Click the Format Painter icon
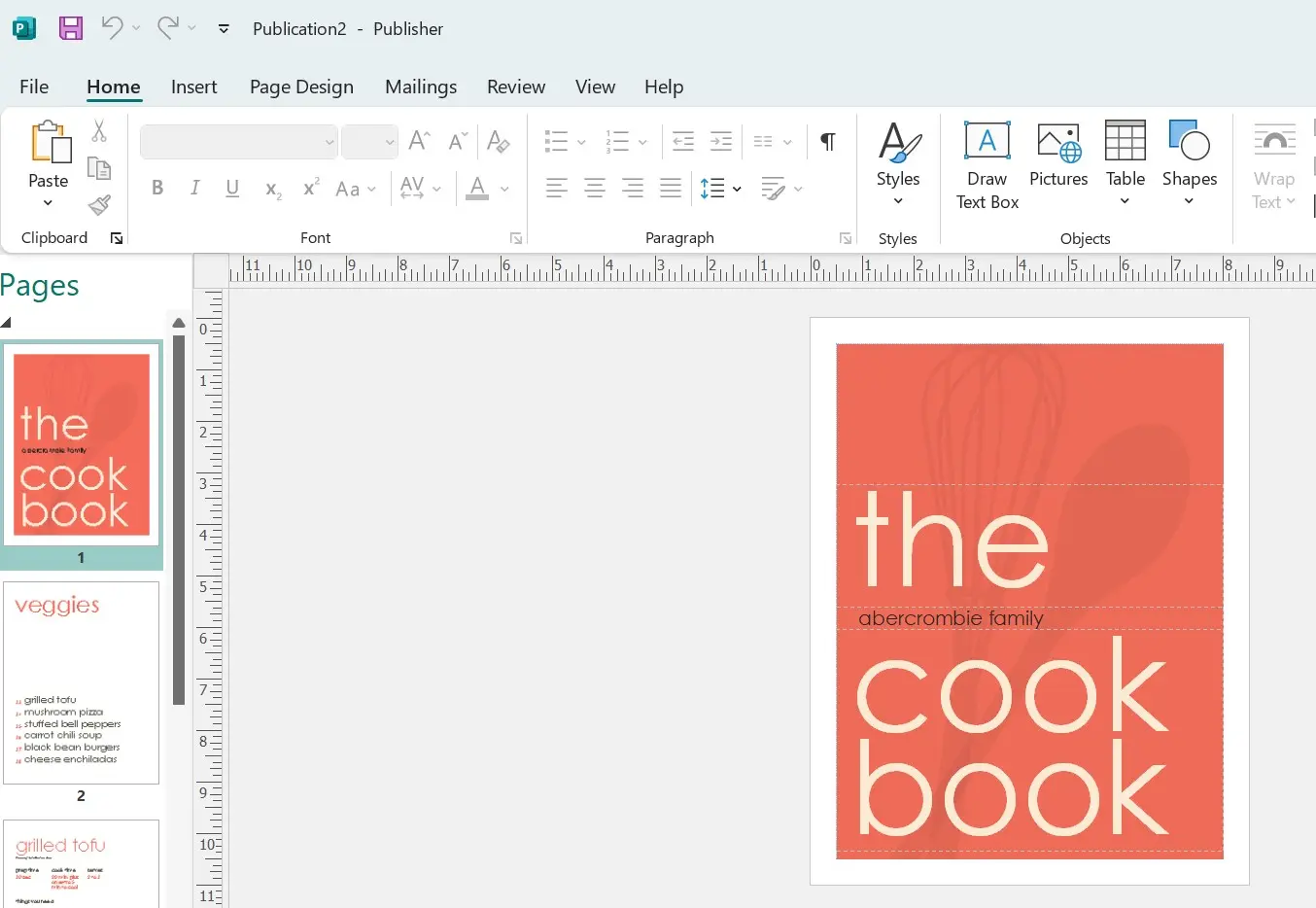 (x=100, y=205)
